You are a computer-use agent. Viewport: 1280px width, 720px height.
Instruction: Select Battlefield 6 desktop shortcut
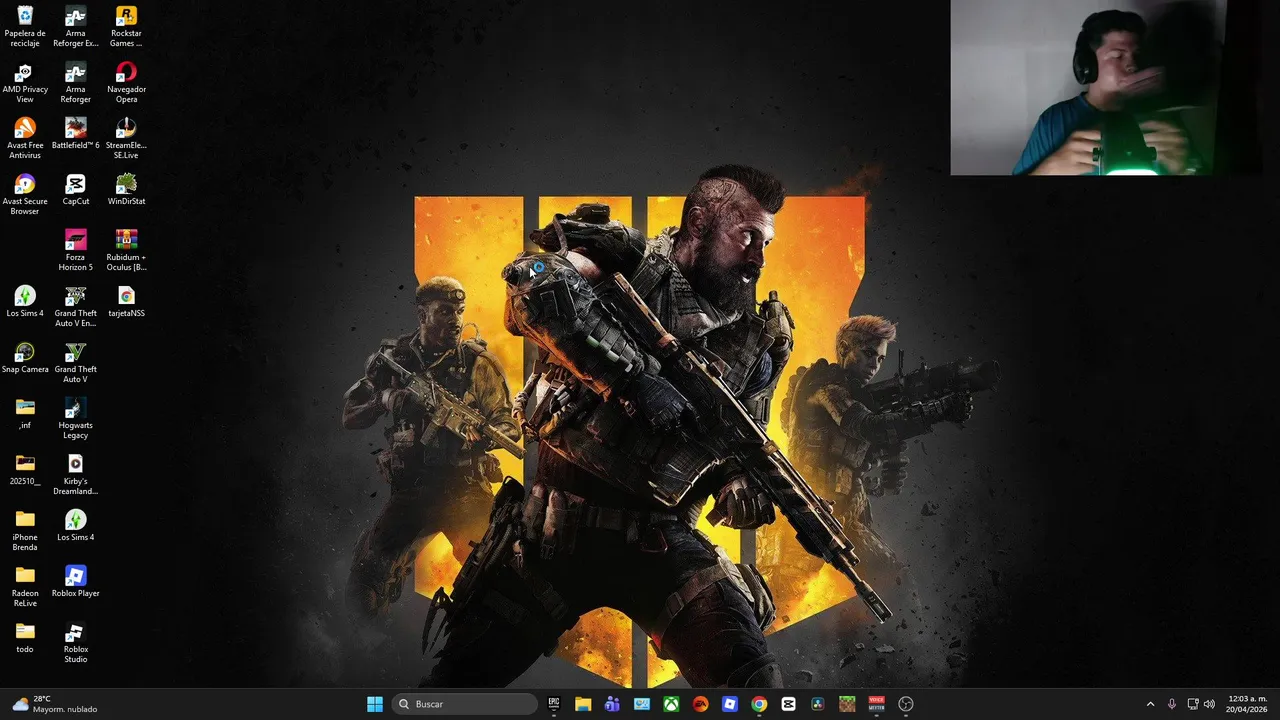[x=75, y=133]
